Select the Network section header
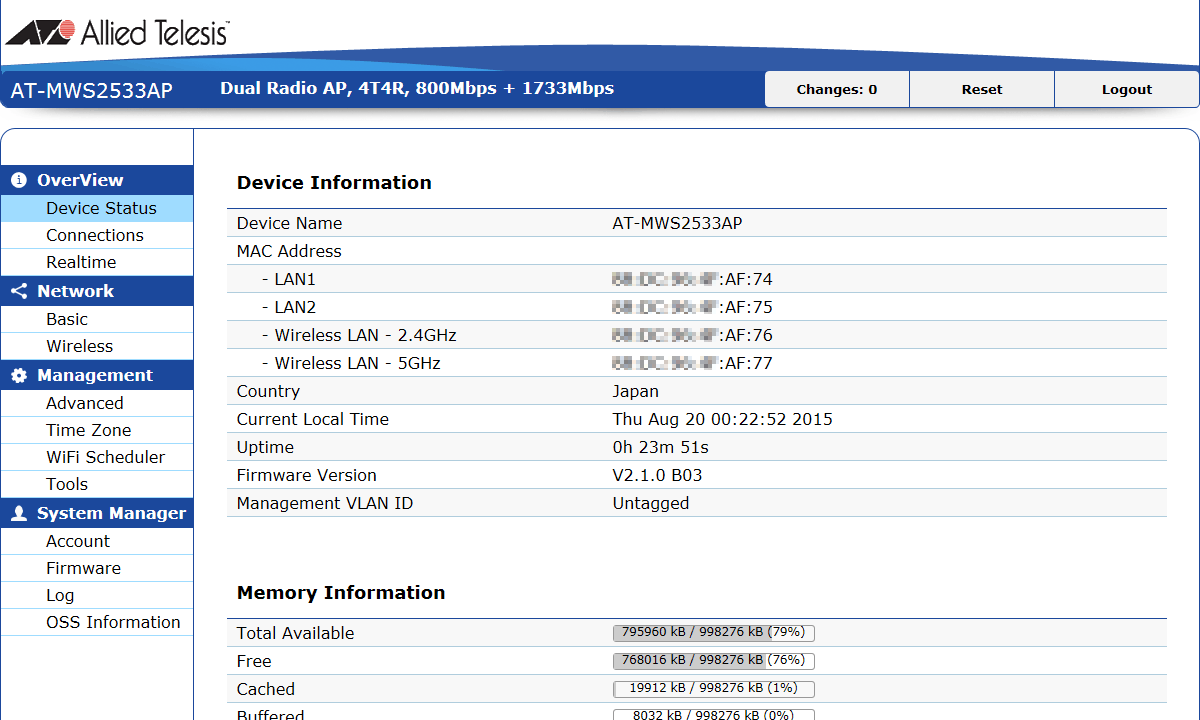The height and width of the screenshot is (720, 1200). 97,291
